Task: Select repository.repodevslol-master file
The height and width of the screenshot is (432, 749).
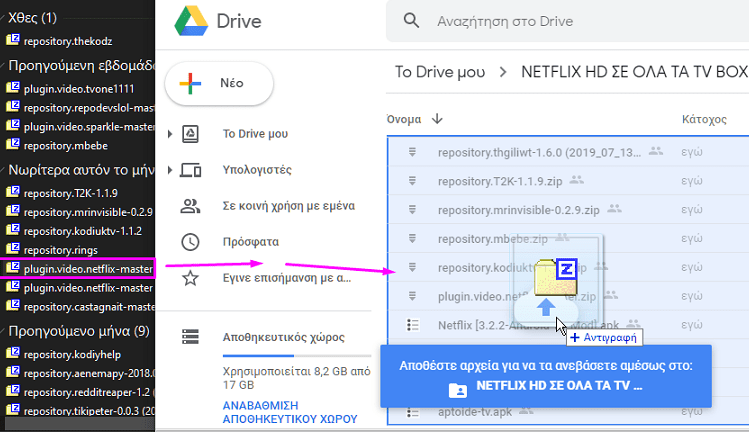Action: (x=89, y=108)
